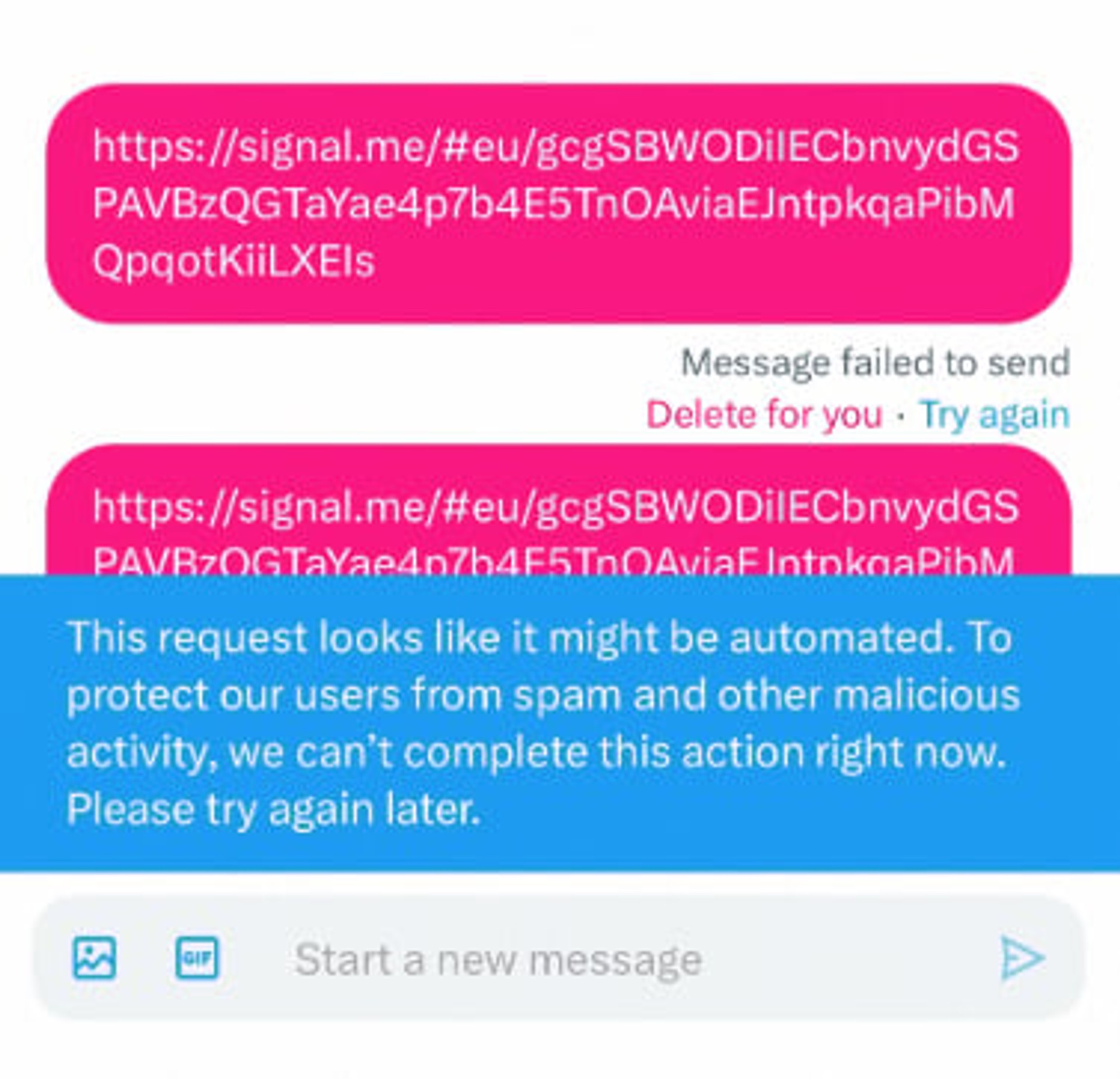
Task: Click the dot separator beside 'Try again'
Action: click(901, 416)
